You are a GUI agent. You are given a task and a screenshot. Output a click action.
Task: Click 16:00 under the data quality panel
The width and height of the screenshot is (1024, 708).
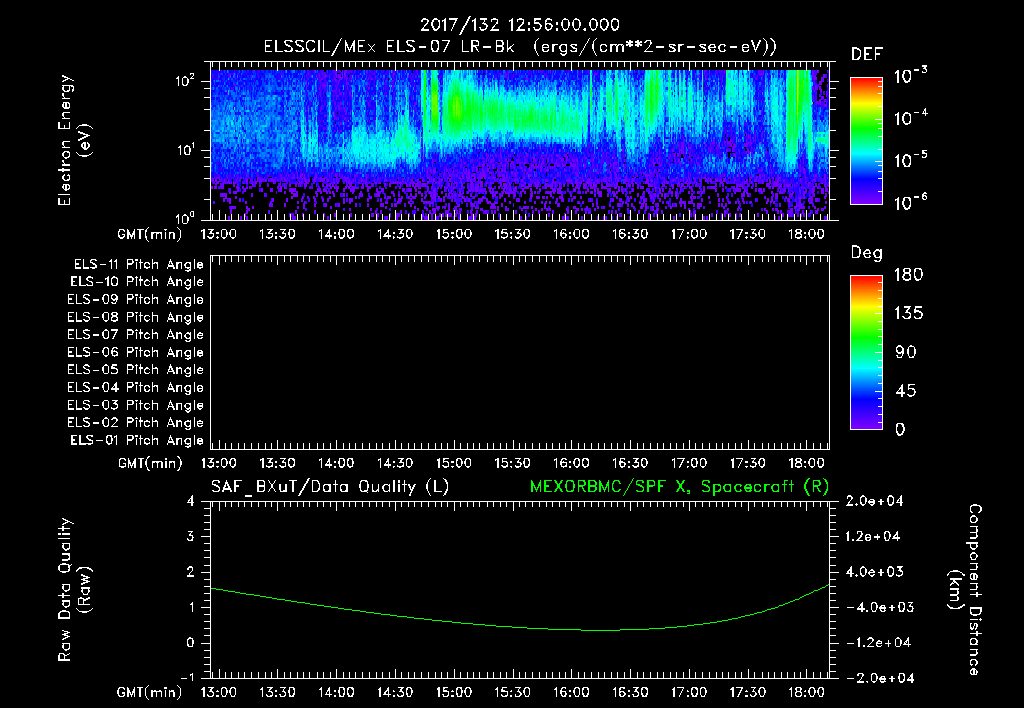click(571, 692)
